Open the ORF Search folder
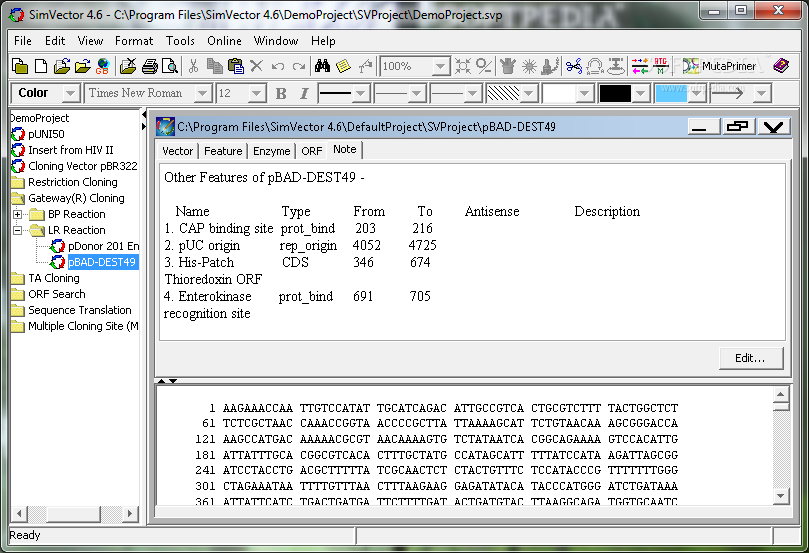The width and height of the screenshot is (809, 553). point(57,294)
